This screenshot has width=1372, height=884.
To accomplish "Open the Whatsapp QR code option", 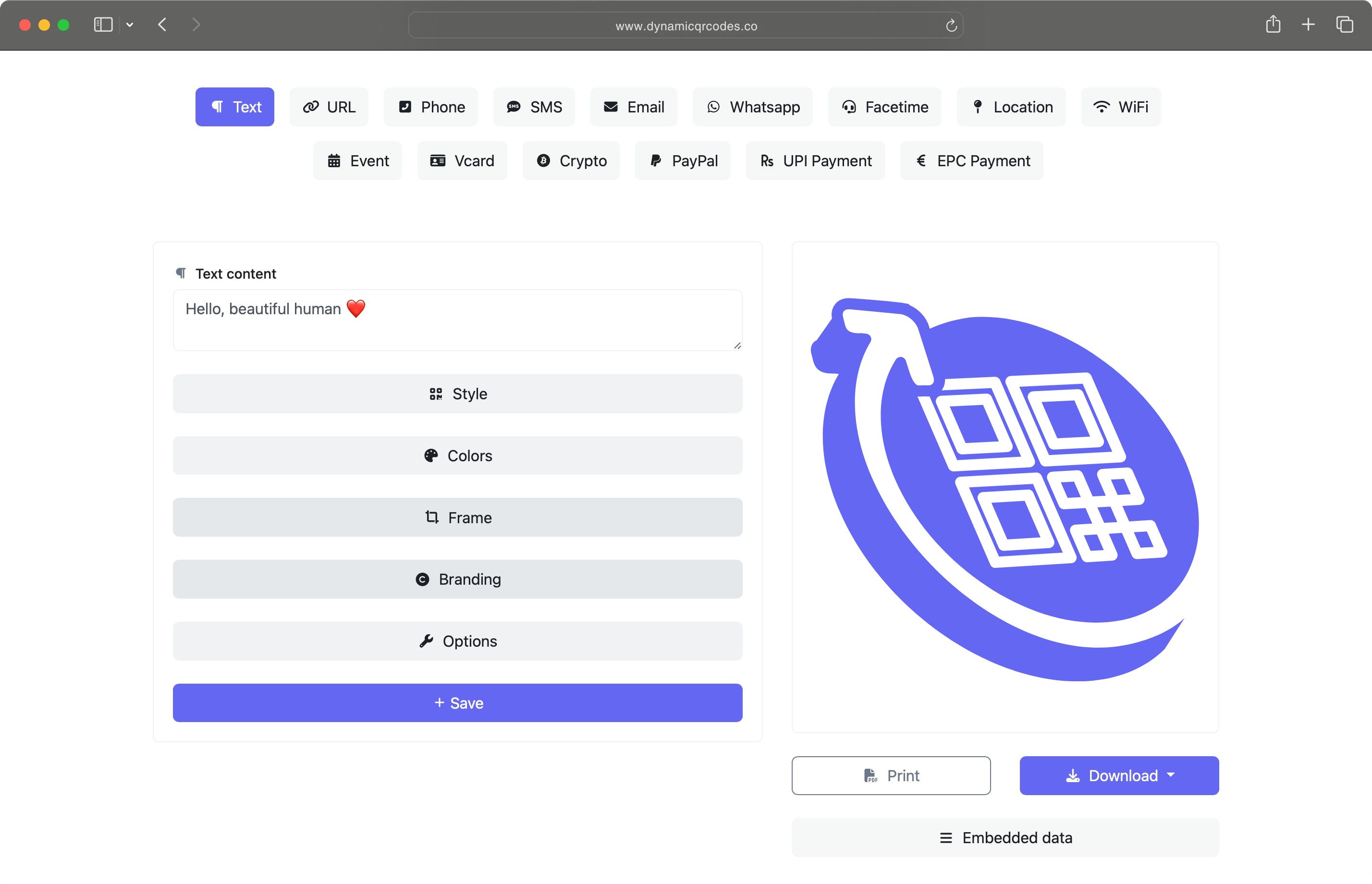I will pyautogui.click(x=752, y=107).
